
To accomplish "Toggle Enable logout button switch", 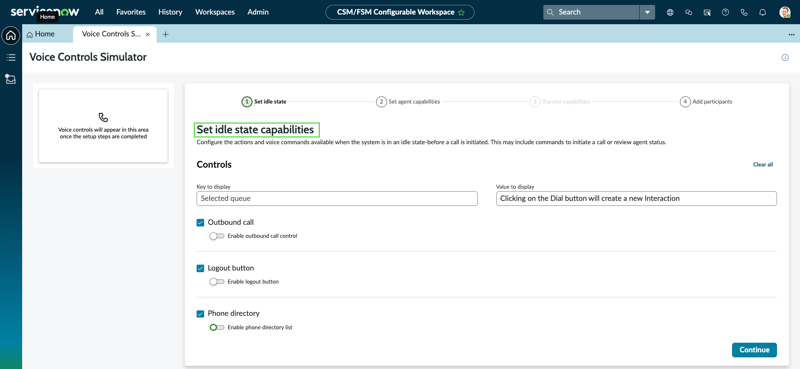I will coord(217,282).
